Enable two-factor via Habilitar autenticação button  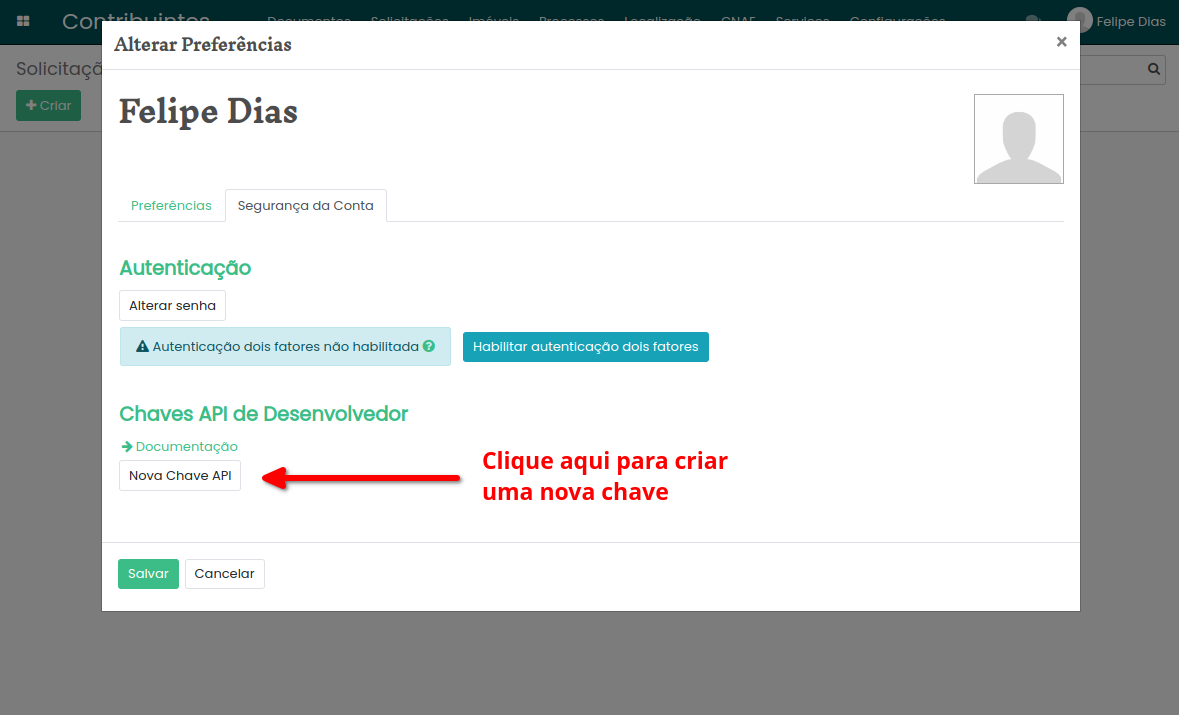click(x=585, y=347)
